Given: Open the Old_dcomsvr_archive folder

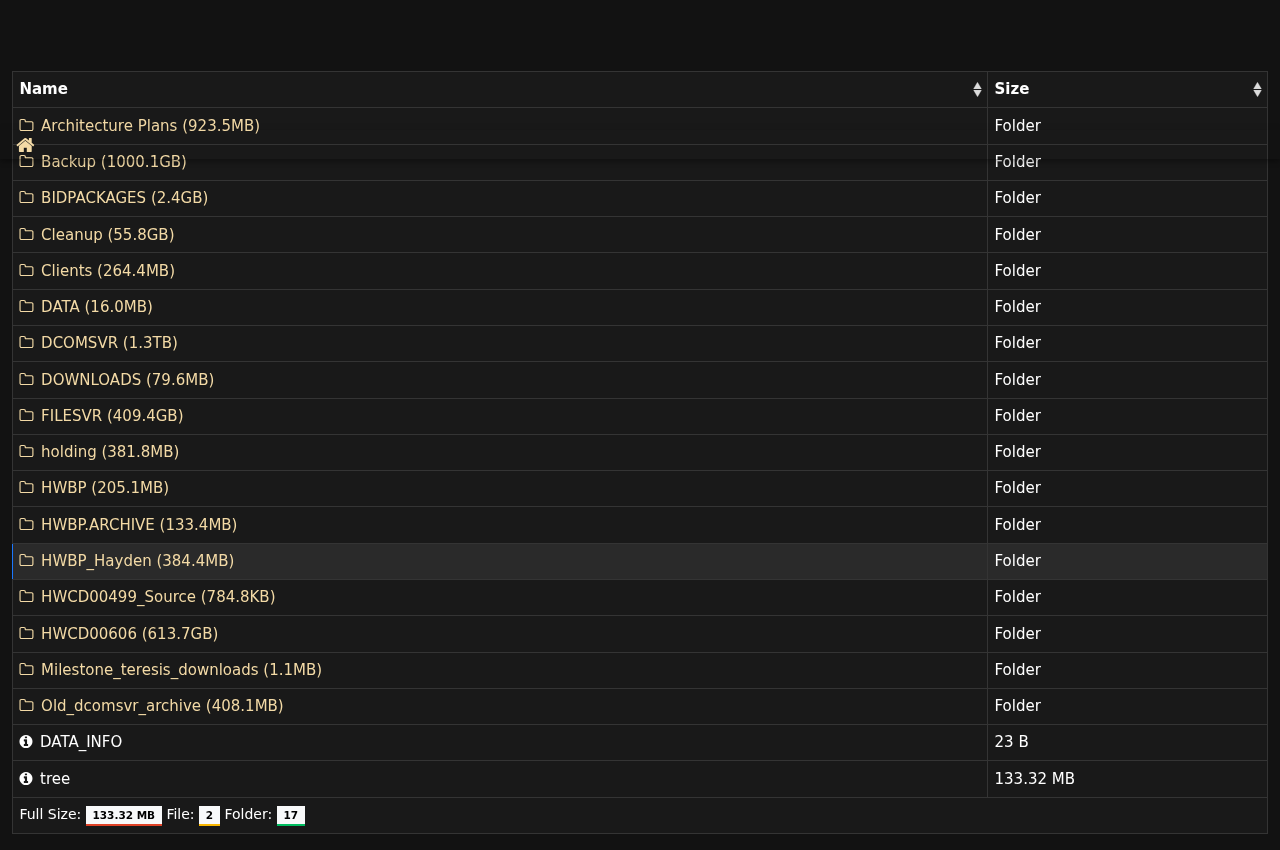Looking at the screenshot, I should click(162, 706).
